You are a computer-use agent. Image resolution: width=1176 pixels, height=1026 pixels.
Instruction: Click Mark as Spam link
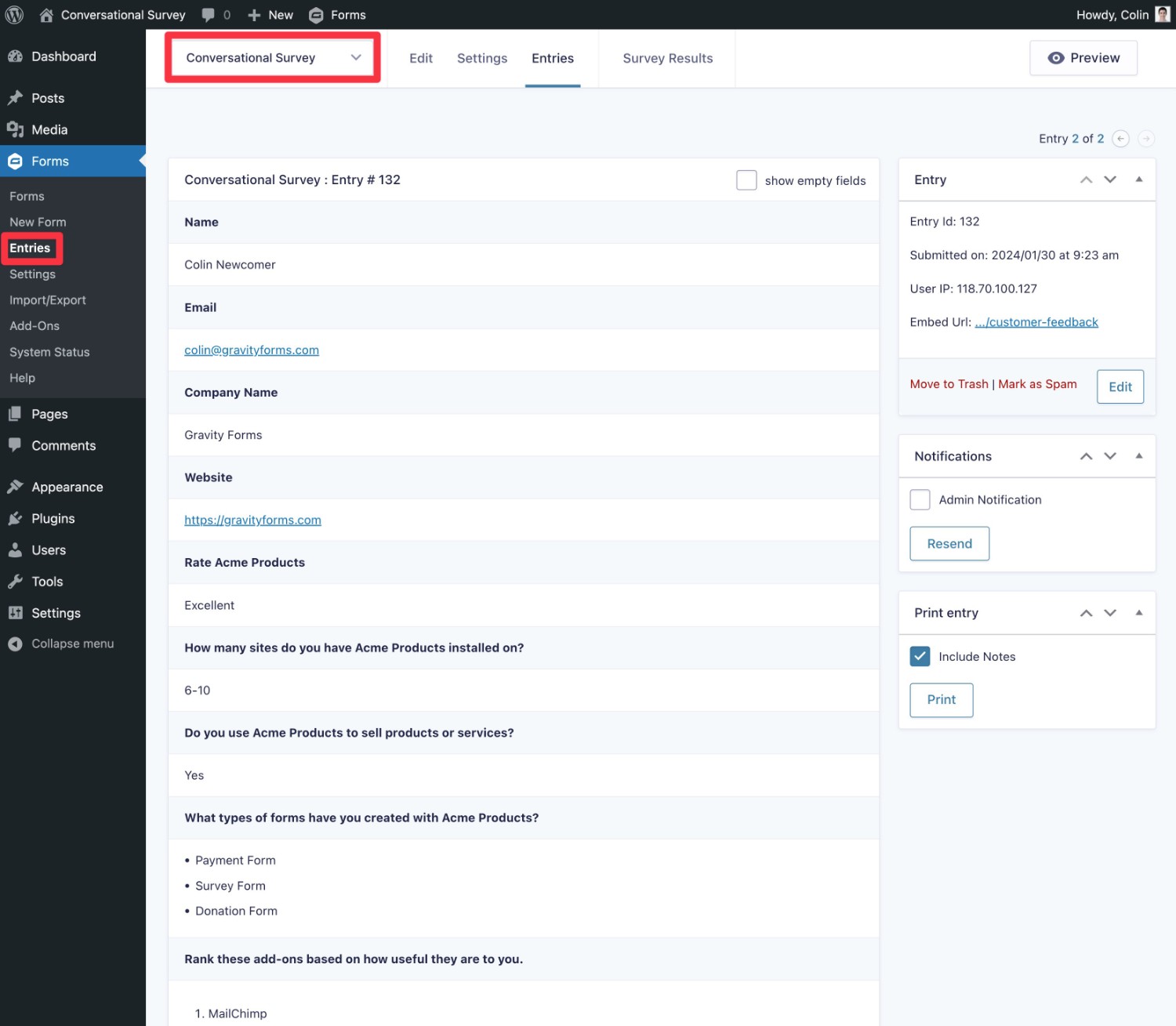[1037, 384]
